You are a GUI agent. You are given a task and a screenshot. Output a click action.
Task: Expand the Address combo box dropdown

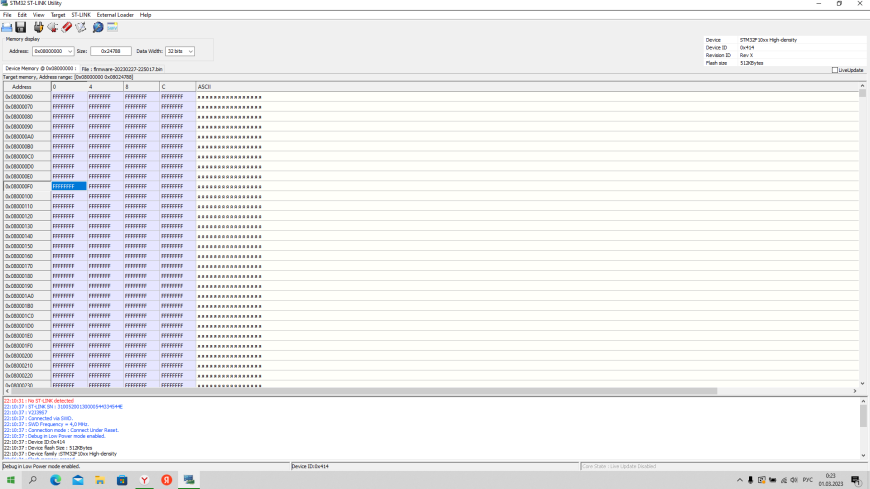[70, 51]
